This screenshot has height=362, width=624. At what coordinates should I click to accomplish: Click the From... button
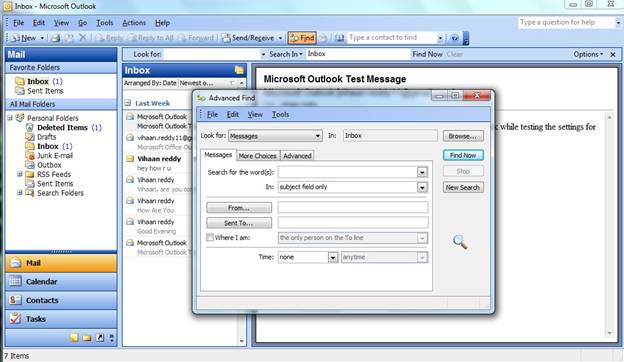[239, 208]
